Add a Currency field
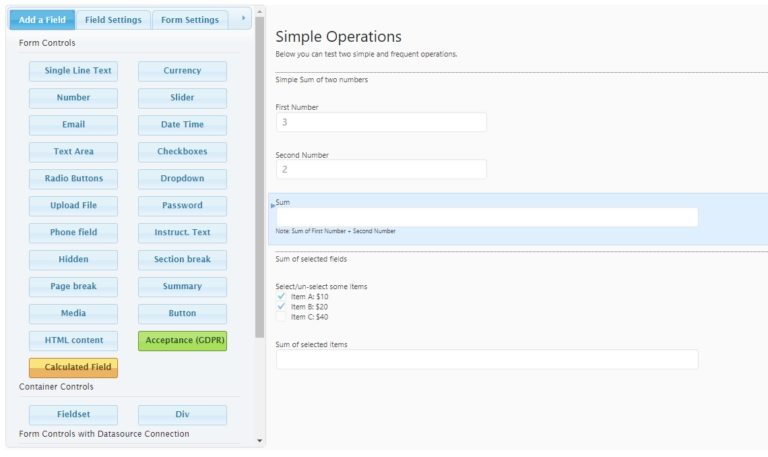The height and width of the screenshot is (457, 768). click(x=182, y=71)
